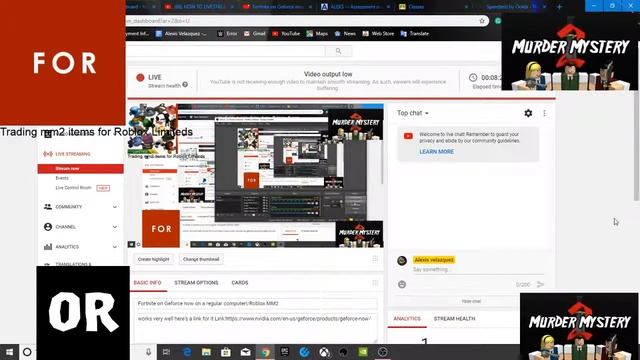Select Stream now in sidebar

click(x=80, y=169)
